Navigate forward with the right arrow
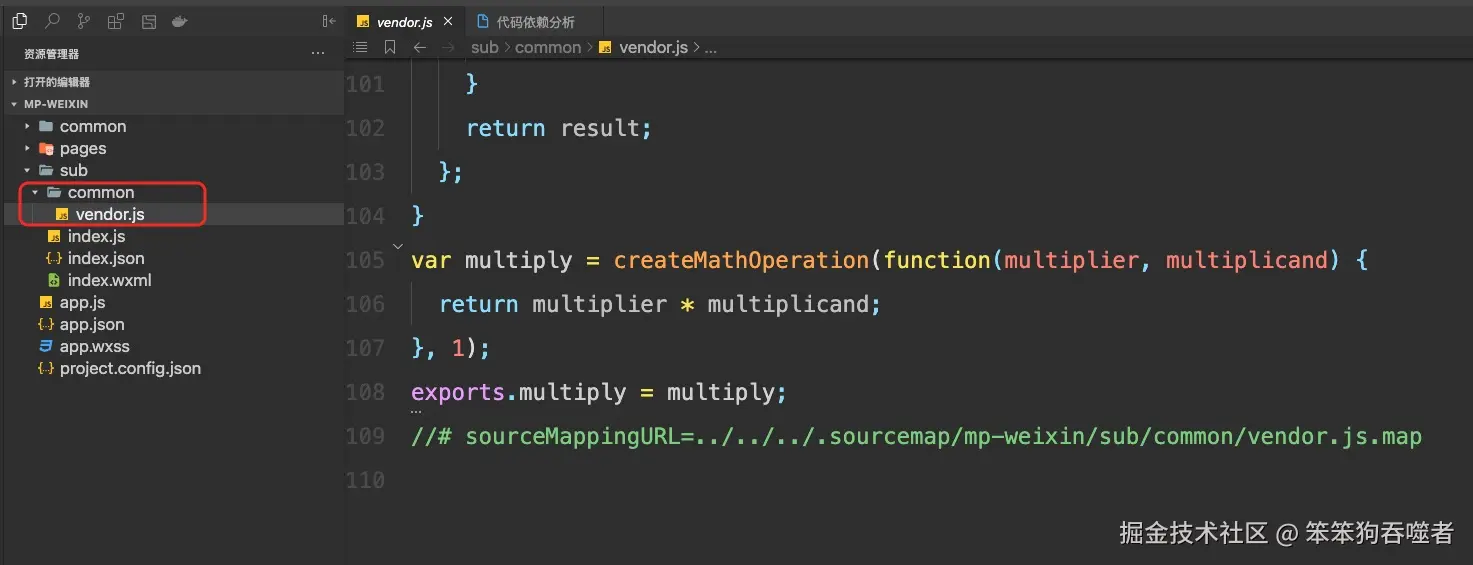This screenshot has width=1473, height=565. click(449, 47)
